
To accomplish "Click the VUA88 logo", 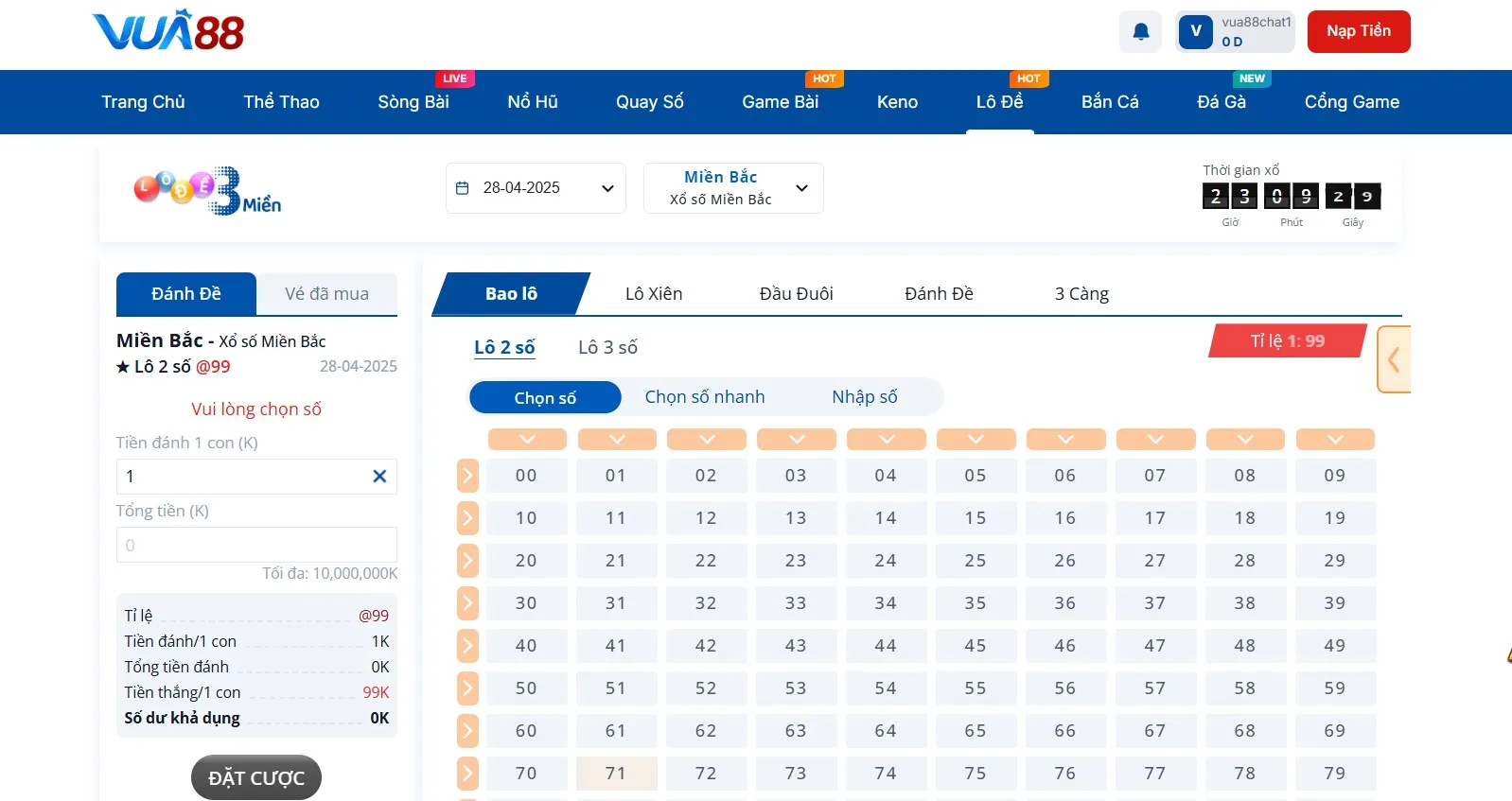I will 168,31.
